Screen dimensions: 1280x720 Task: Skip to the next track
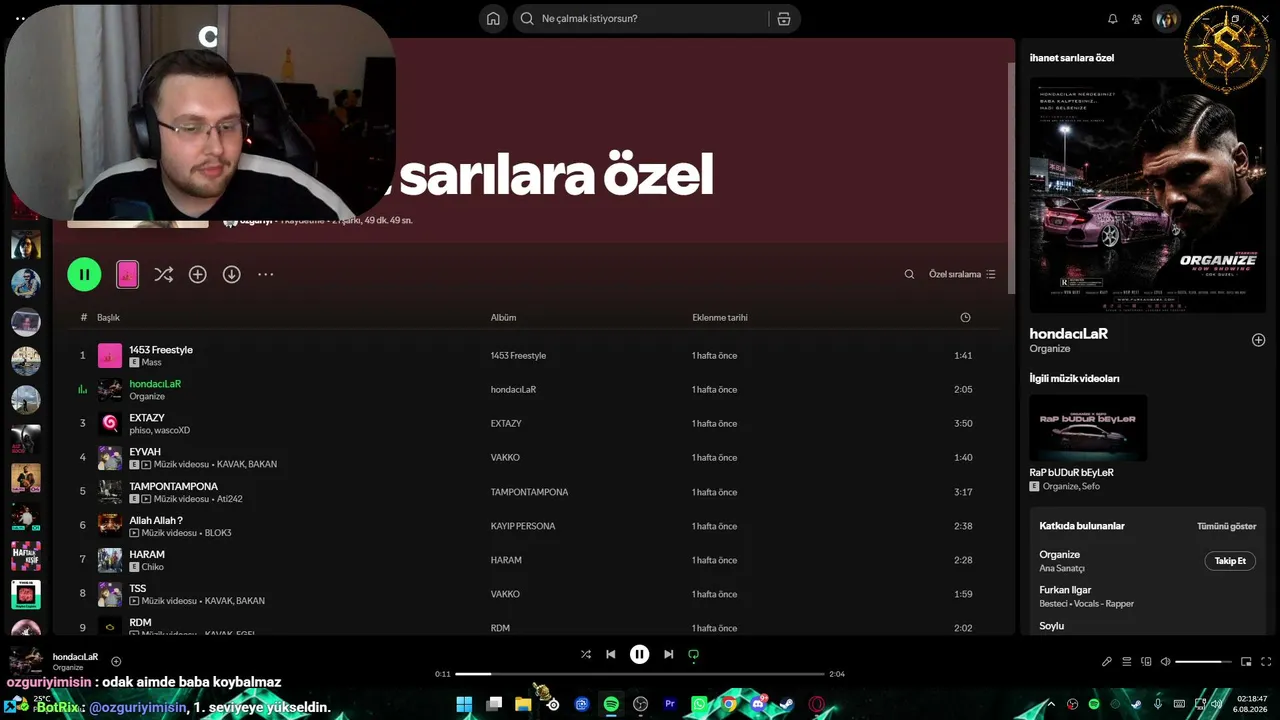coord(669,654)
